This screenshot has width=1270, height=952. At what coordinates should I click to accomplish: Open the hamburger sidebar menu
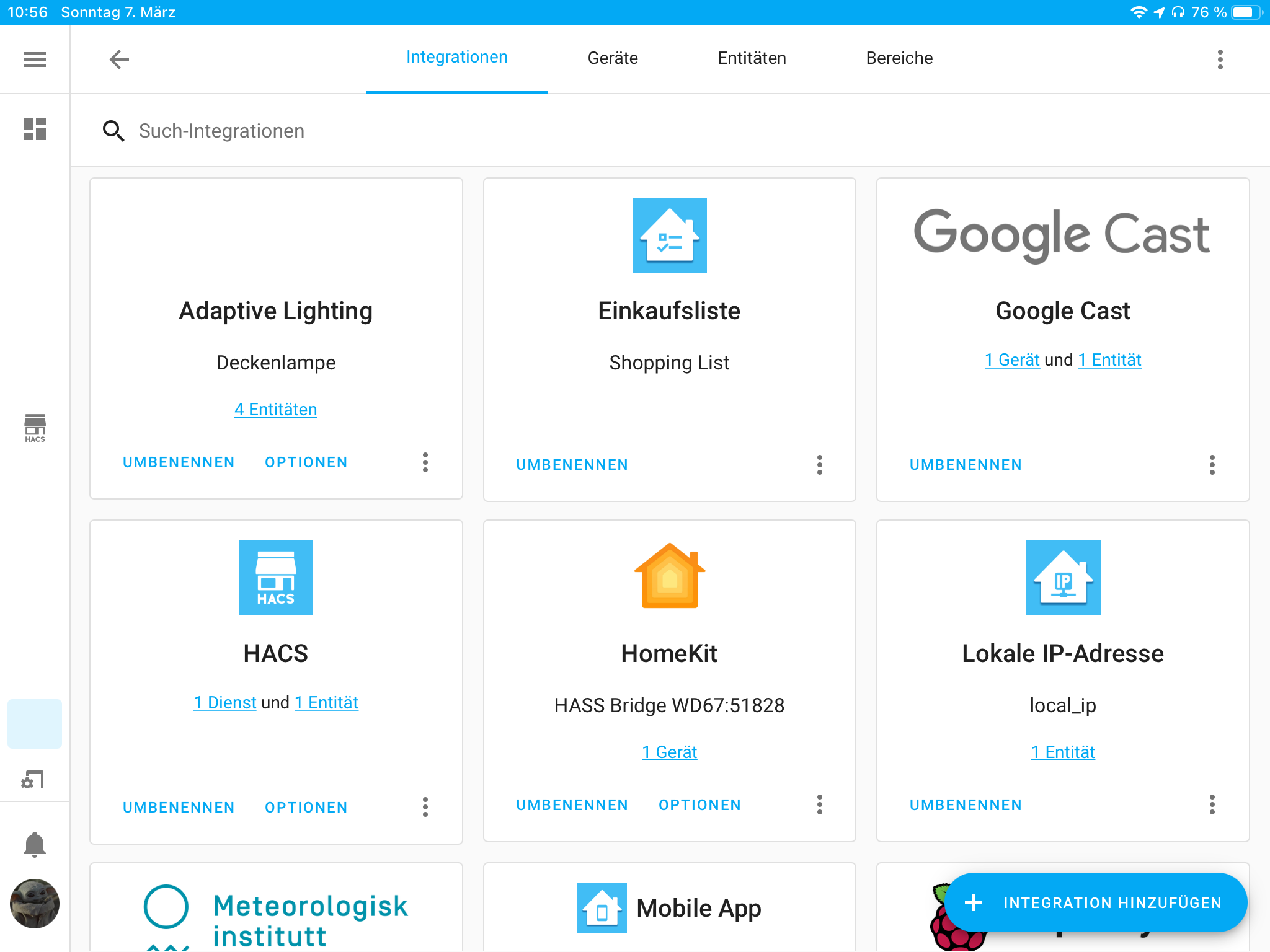coord(35,59)
